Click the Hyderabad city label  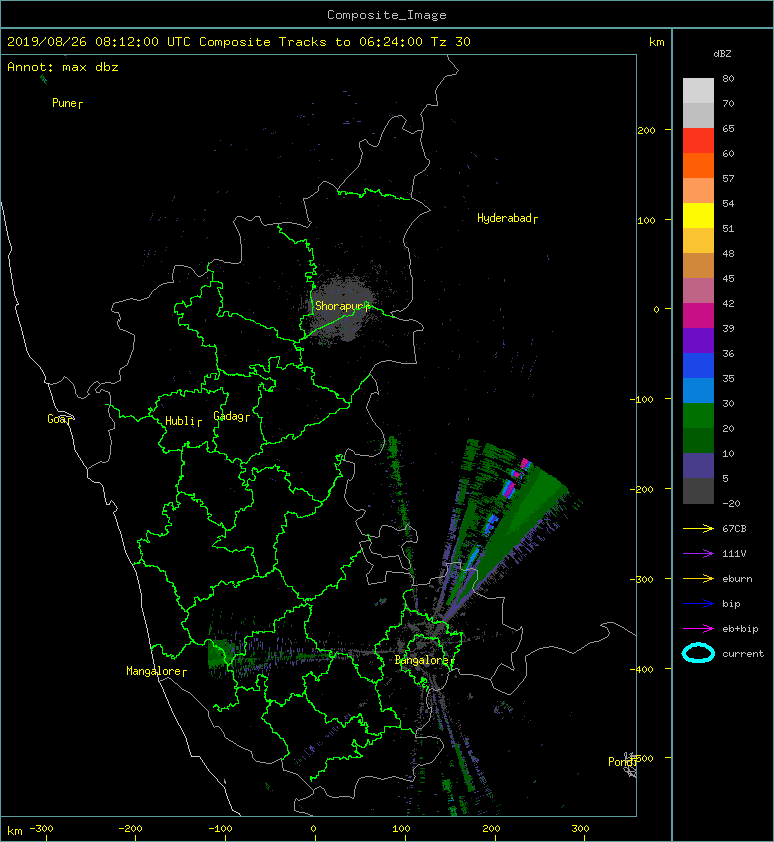pyautogui.click(x=507, y=218)
